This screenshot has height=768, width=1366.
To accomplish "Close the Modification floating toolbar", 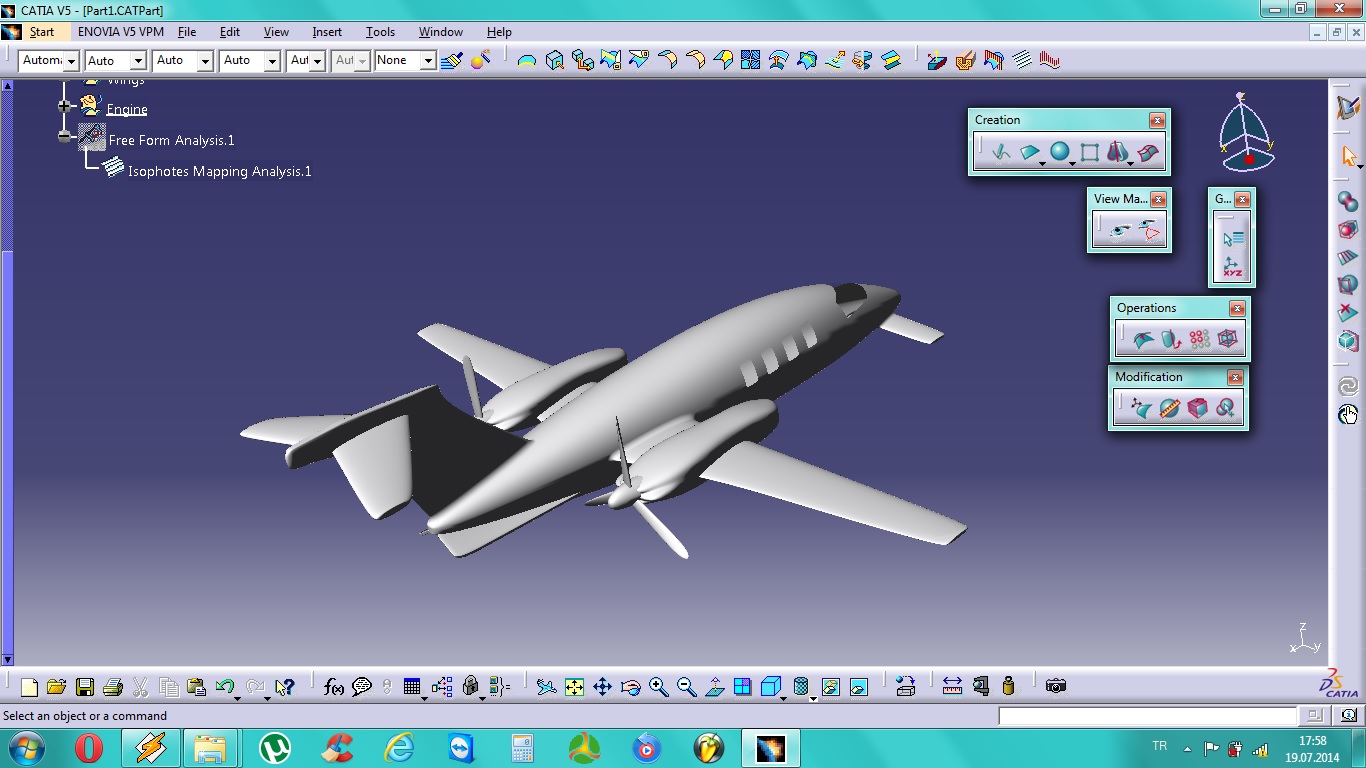I will click(x=1235, y=377).
